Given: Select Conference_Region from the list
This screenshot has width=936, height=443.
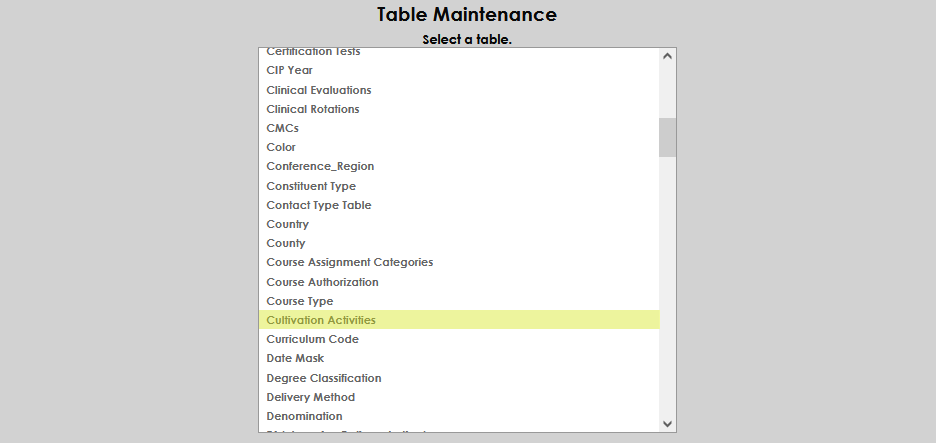Looking at the screenshot, I should [x=320, y=166].
